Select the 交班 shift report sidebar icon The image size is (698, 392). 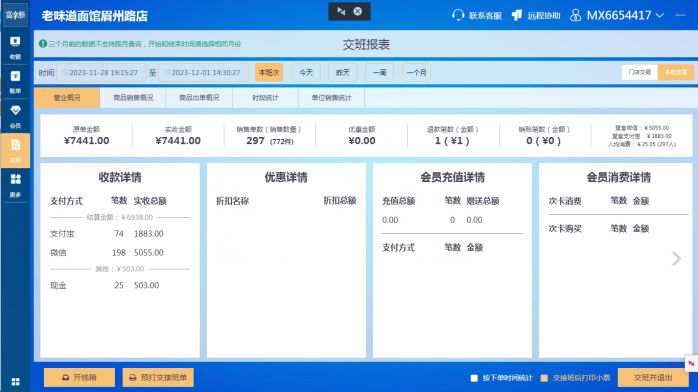[x=15, y=150]
